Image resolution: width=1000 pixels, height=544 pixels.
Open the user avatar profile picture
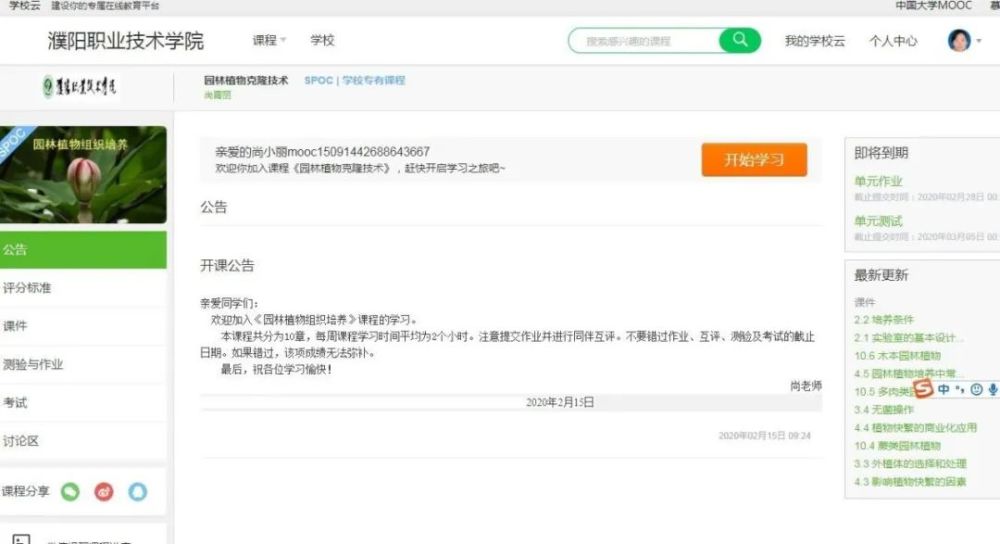[959, 40]
